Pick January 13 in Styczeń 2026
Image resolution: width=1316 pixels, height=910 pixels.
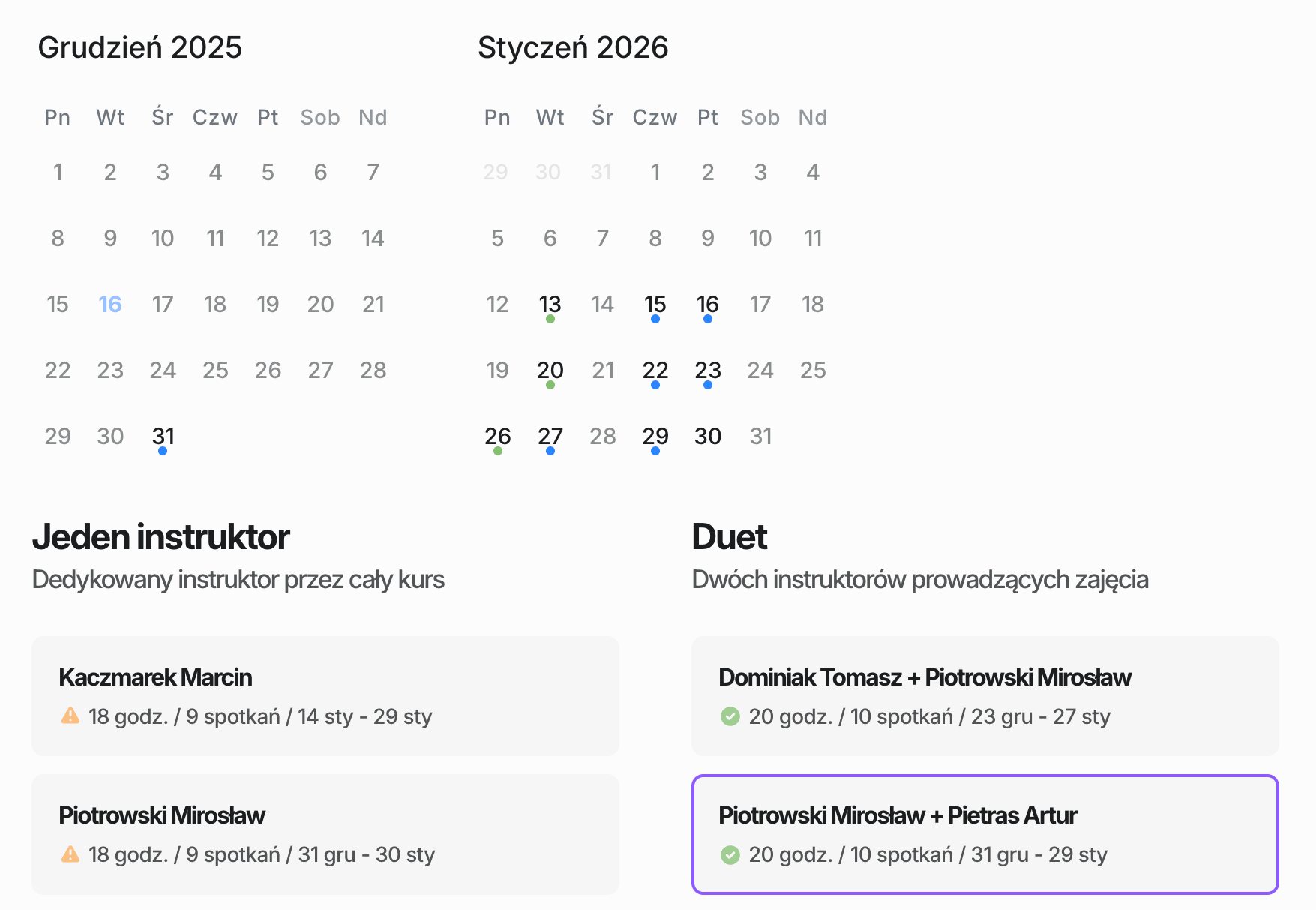click(x=550, y=304)
